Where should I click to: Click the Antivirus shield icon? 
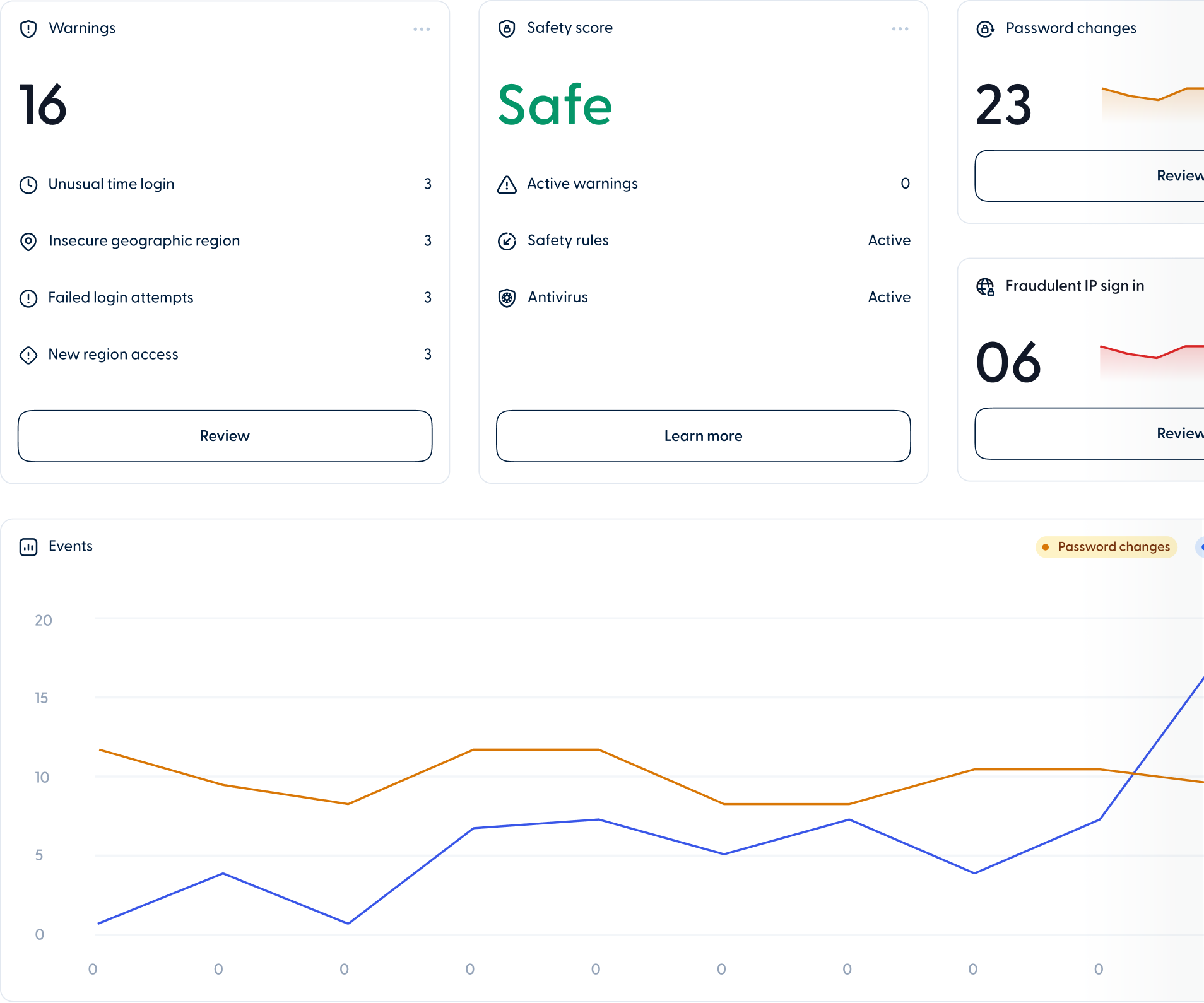point(507,298)
